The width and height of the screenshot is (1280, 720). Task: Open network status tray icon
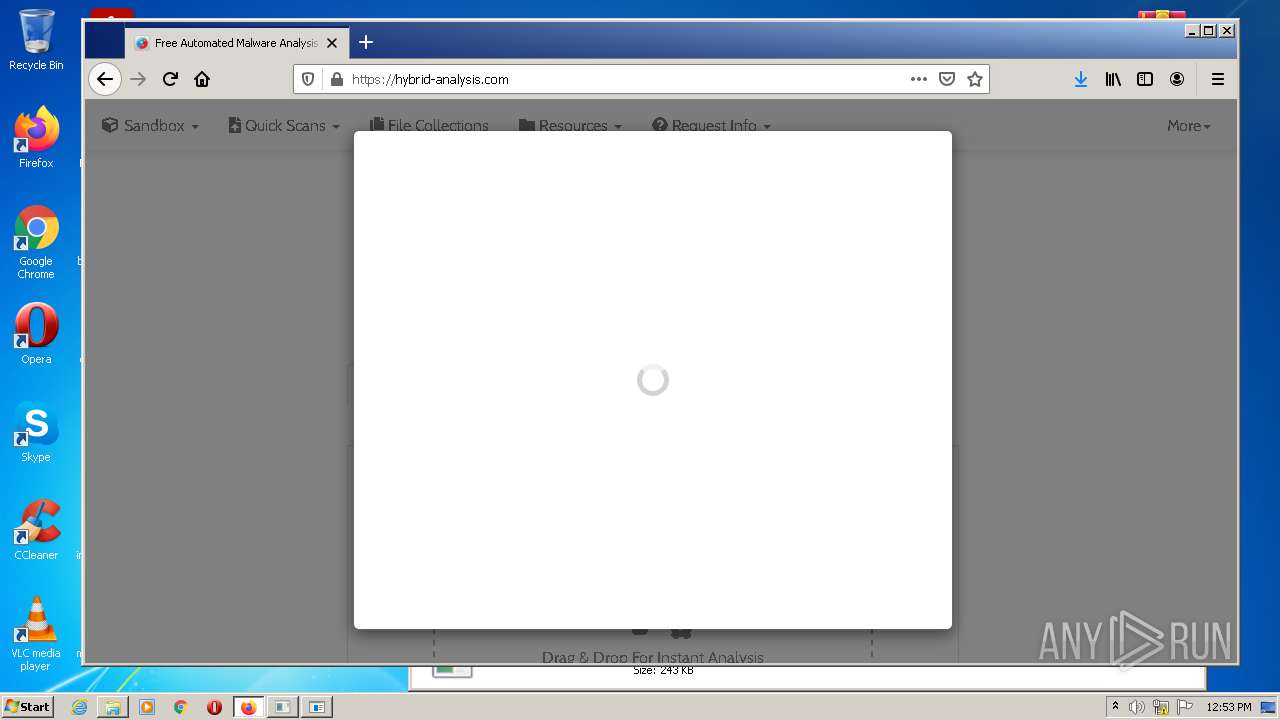(x=1161, y=707)
